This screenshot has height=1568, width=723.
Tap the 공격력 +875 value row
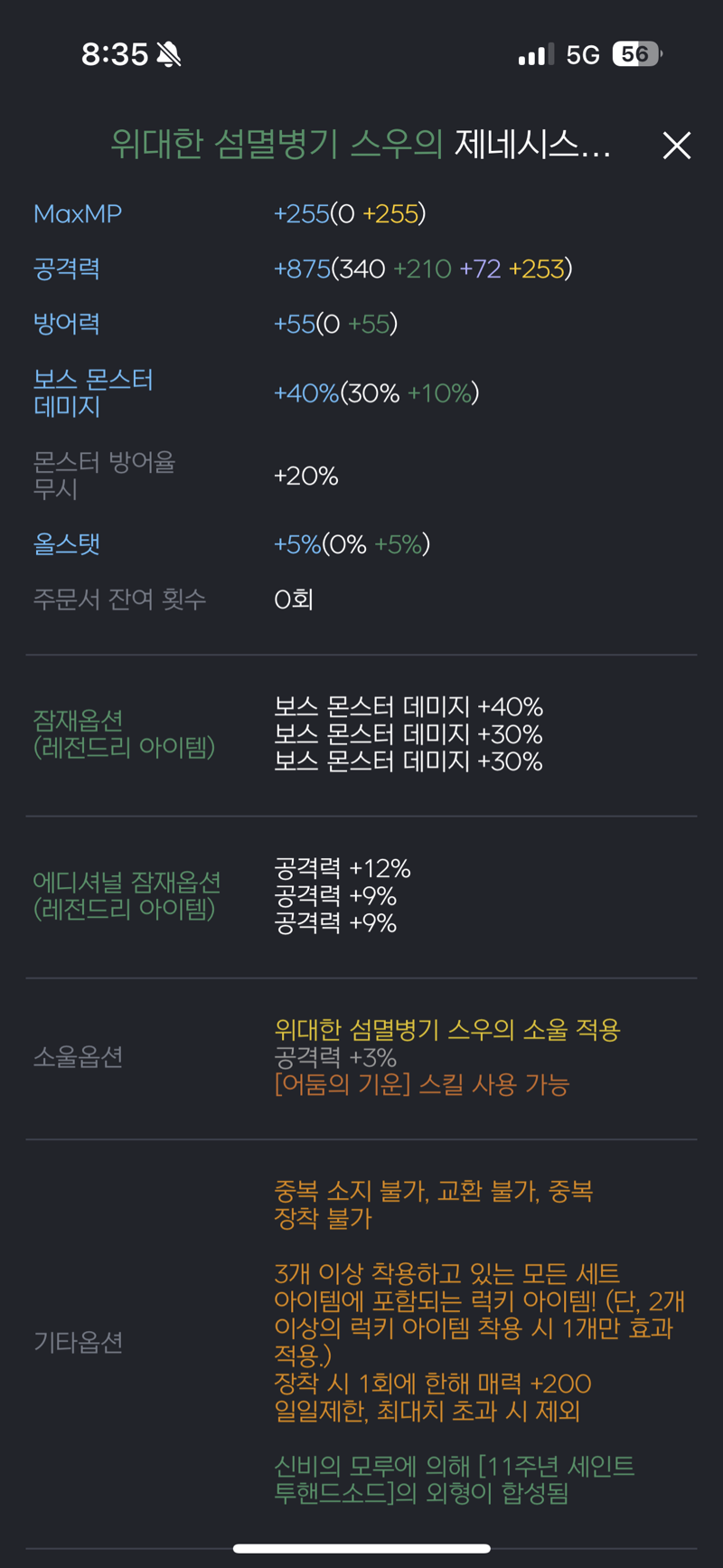[x=423, y=269]
